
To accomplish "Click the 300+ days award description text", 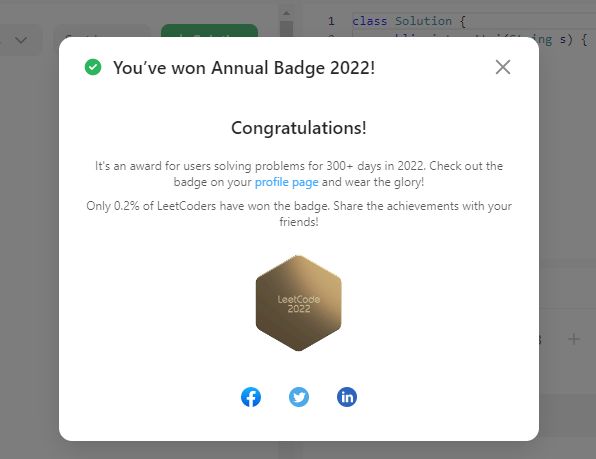I will [x=299, y=174].
